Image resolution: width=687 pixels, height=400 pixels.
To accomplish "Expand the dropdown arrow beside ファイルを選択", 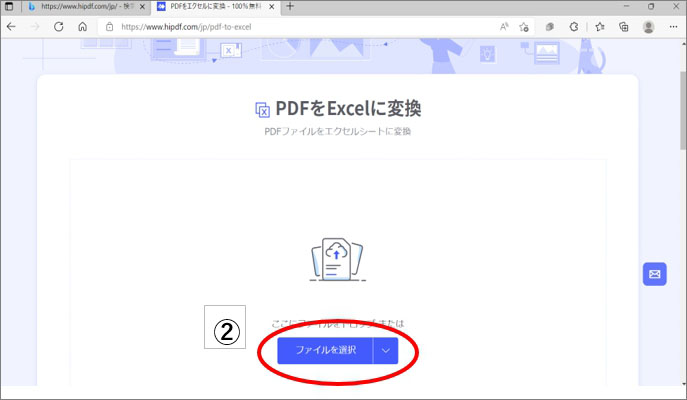I will pos(386,350).
